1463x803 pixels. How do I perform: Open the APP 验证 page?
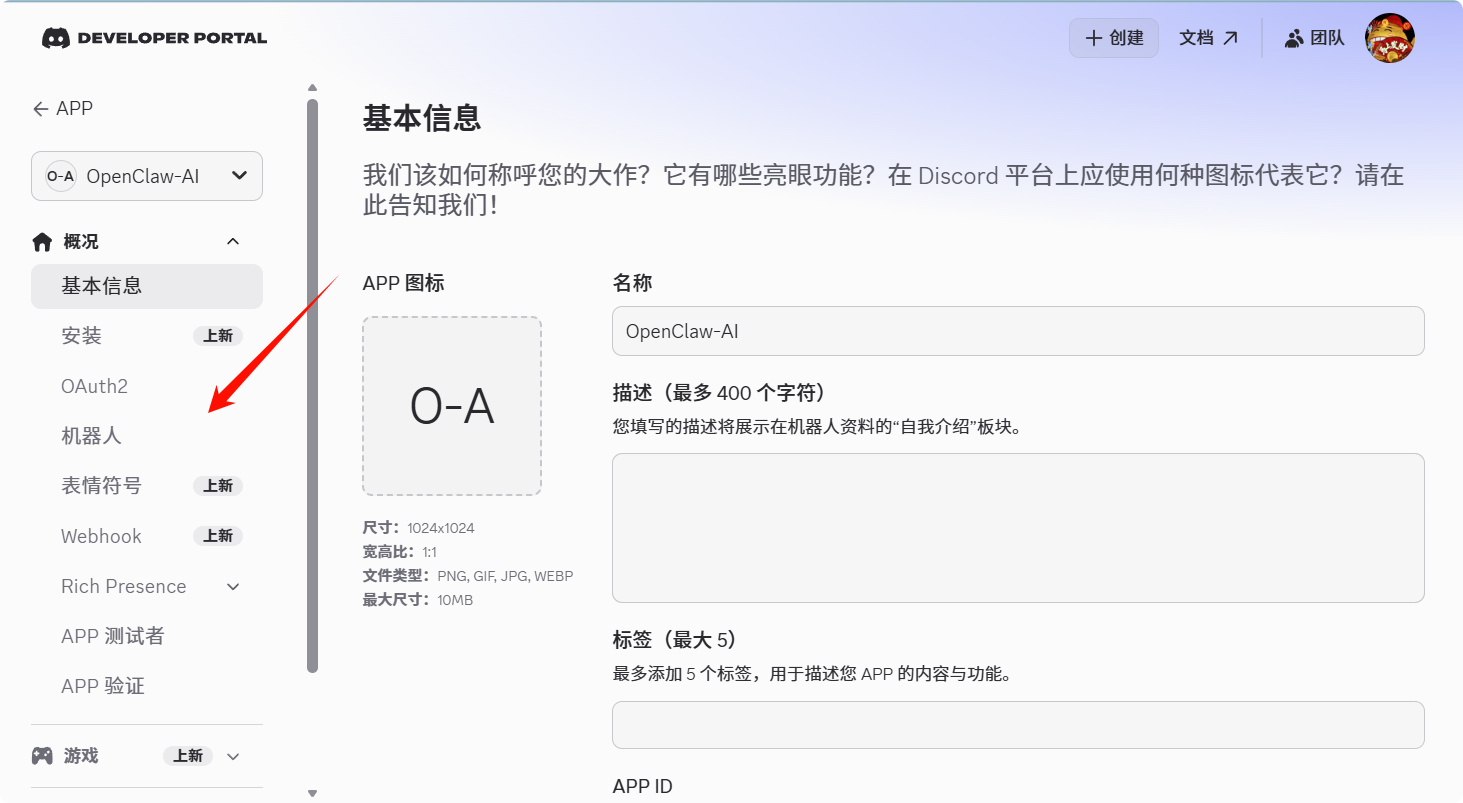[x=147, y=686]
